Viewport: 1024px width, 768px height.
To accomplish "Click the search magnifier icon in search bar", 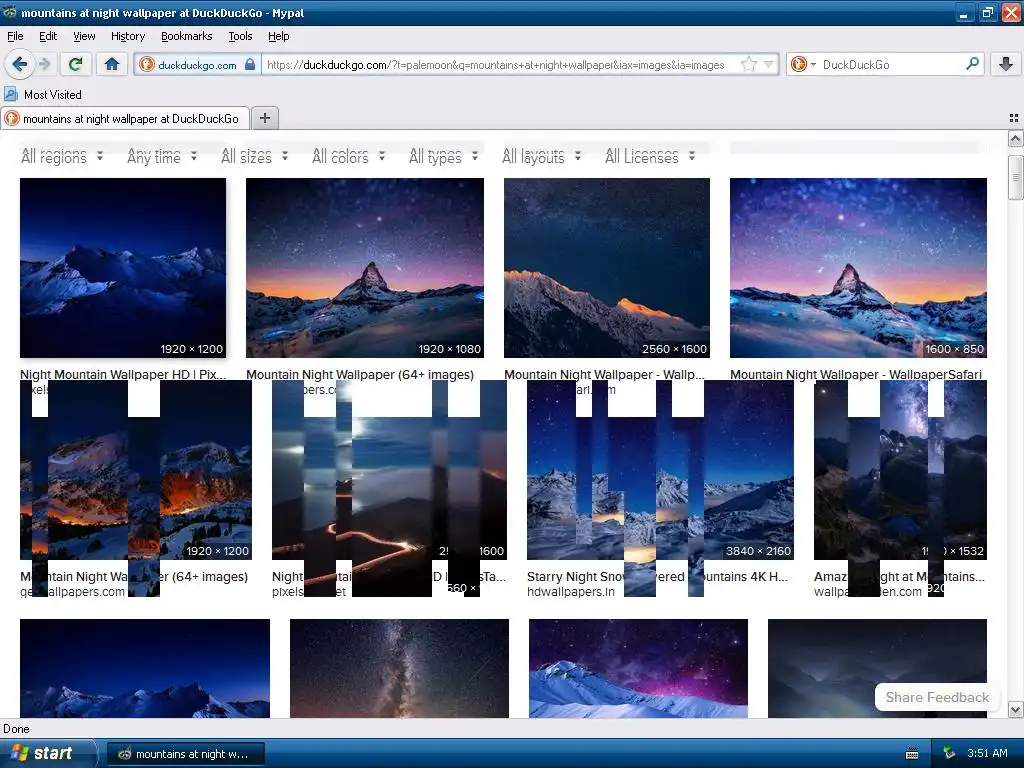I will (x=972, y=64).
